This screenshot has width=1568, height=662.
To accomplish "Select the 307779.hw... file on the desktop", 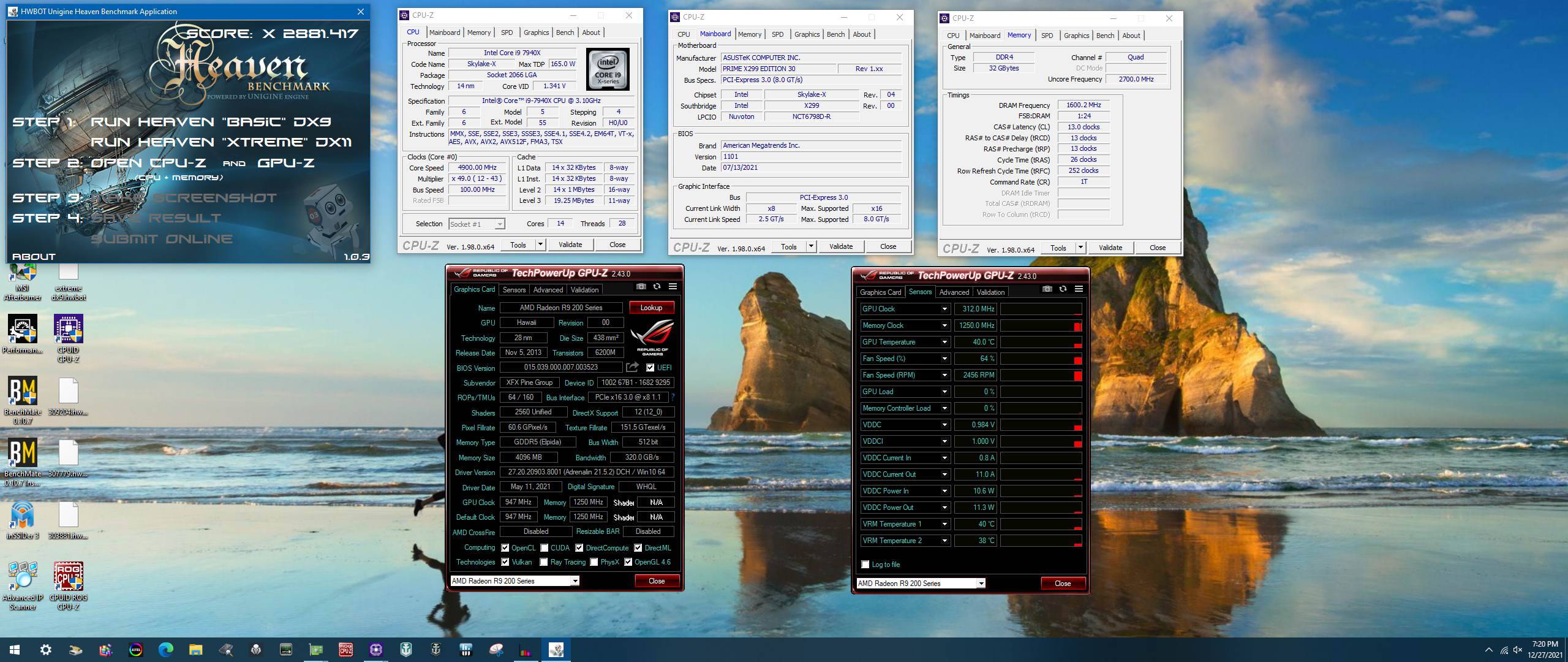I will pos(68,460).
